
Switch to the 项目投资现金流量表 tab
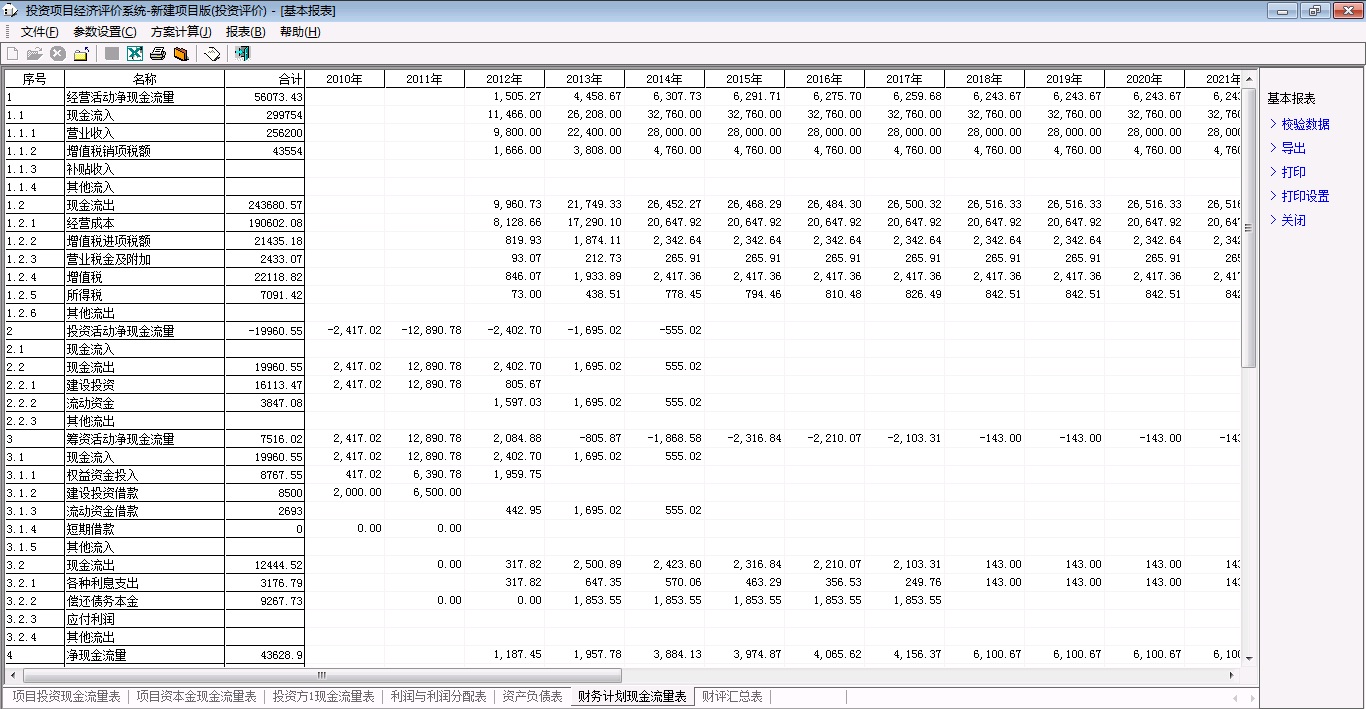66,697
